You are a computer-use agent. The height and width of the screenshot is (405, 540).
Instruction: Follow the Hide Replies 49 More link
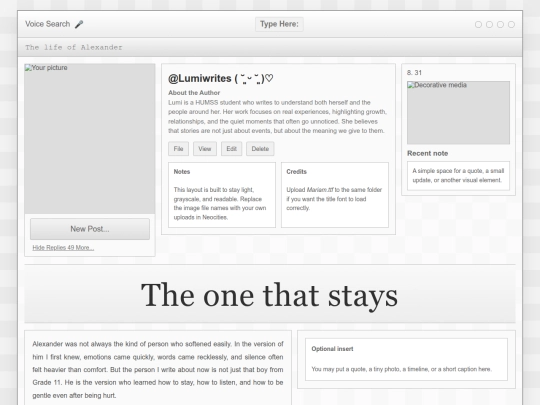pos(63,248)
